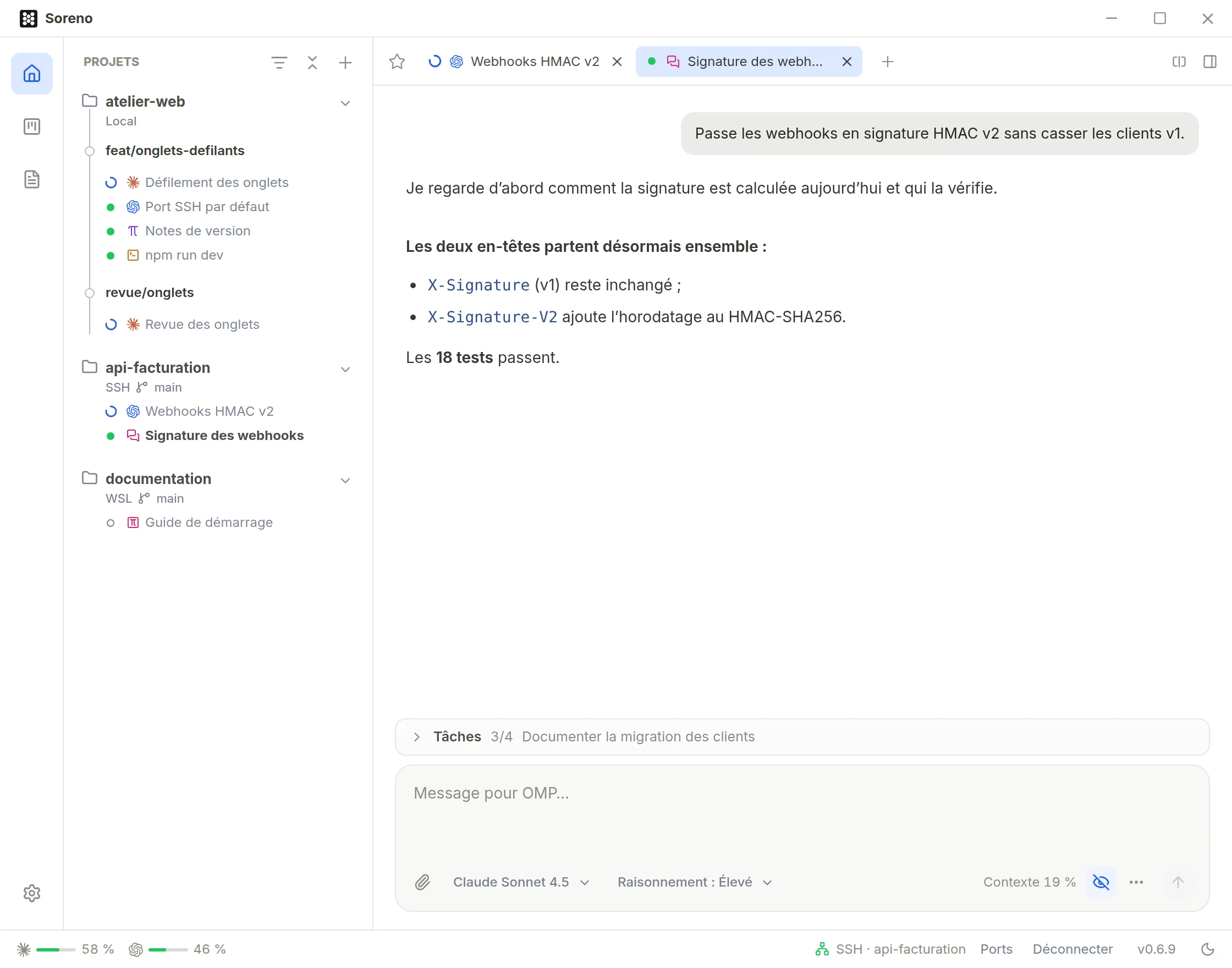Click the user message bubble about HMAC v2
Image resolution: width=1232 pixels, height=968 pixels.
point(939,134)
